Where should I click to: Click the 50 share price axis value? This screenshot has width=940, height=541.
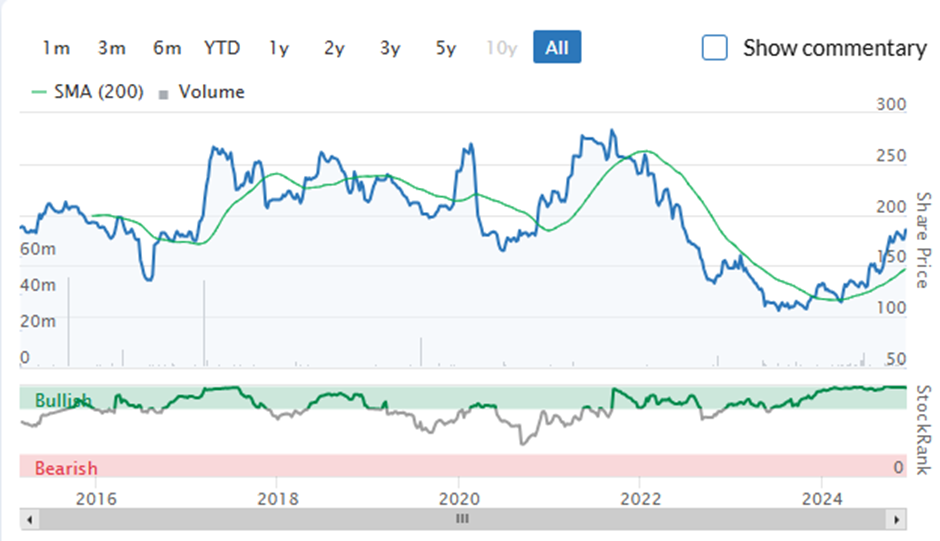(896, 359)
